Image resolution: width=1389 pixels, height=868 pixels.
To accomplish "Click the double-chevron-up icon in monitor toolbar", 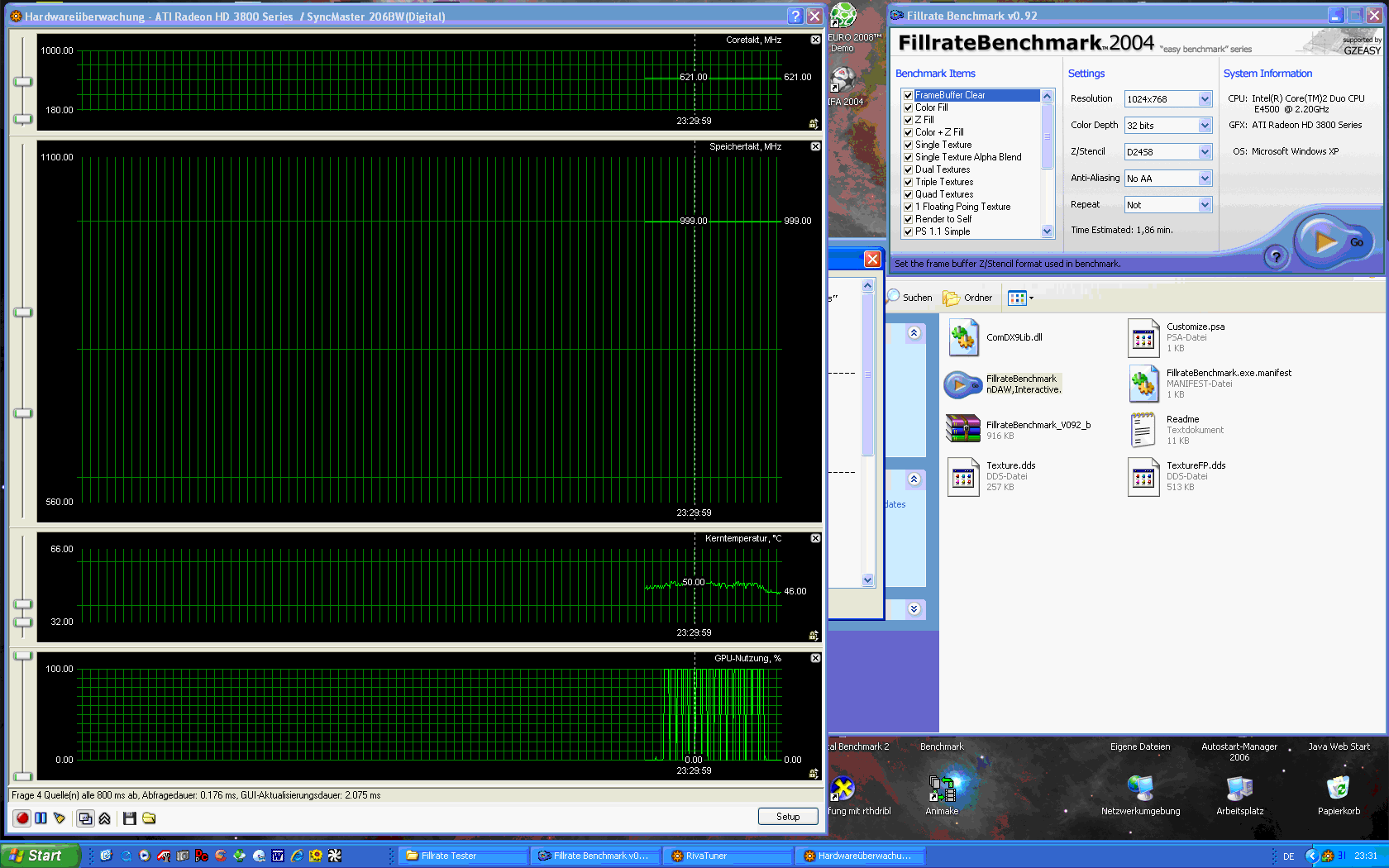I will click(x=104, y=818).
